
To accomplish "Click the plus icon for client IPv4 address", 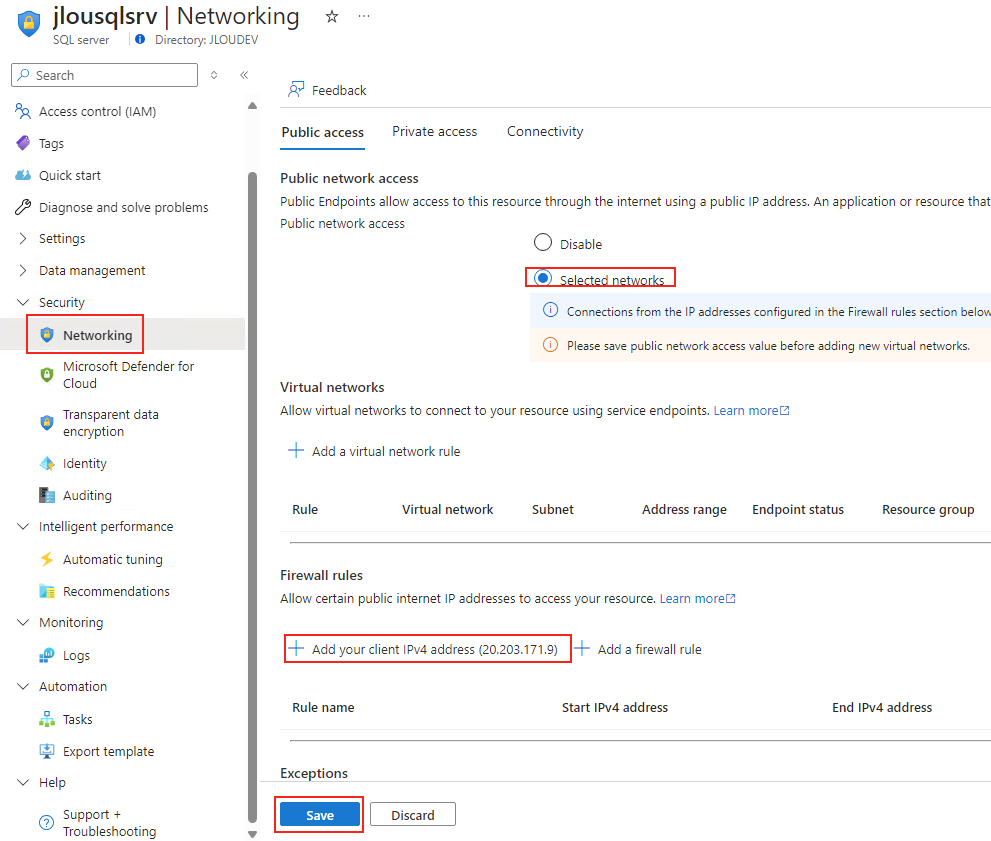I will click(x=296, y=649).
